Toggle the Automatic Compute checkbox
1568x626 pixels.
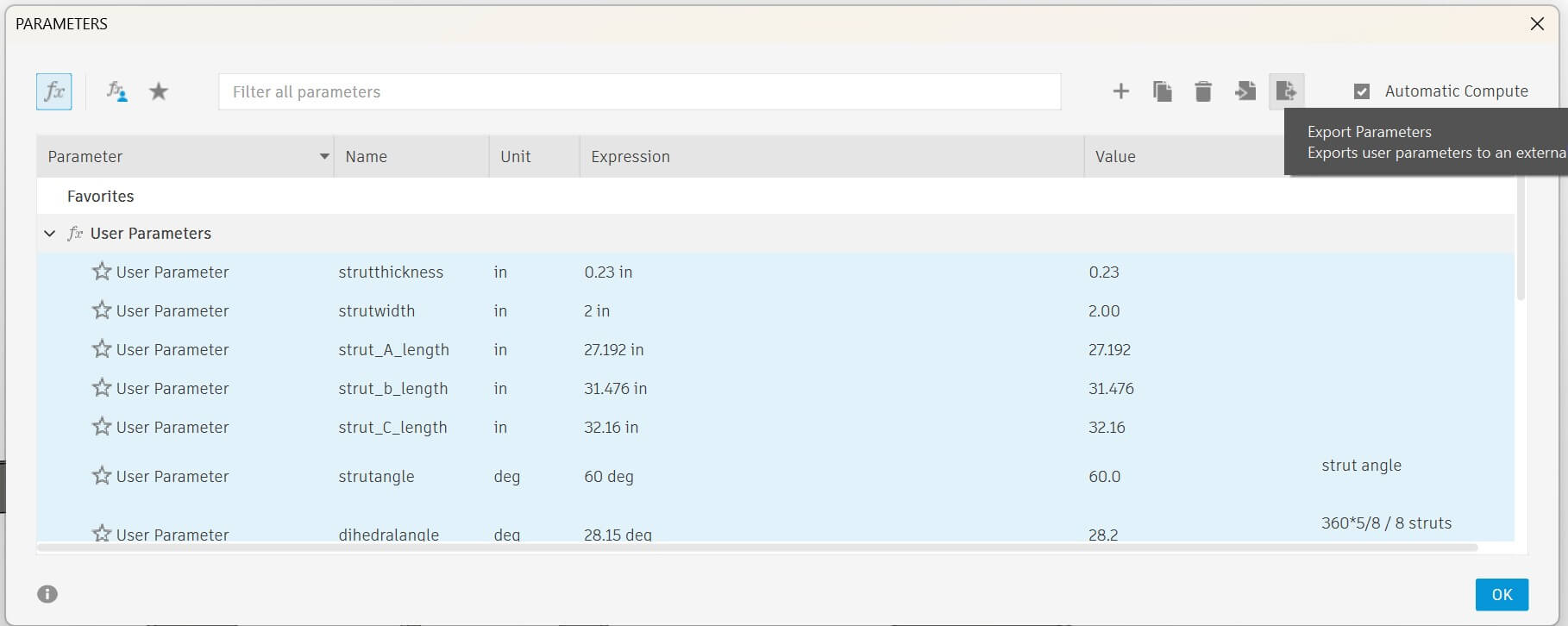click(1362, 91)
